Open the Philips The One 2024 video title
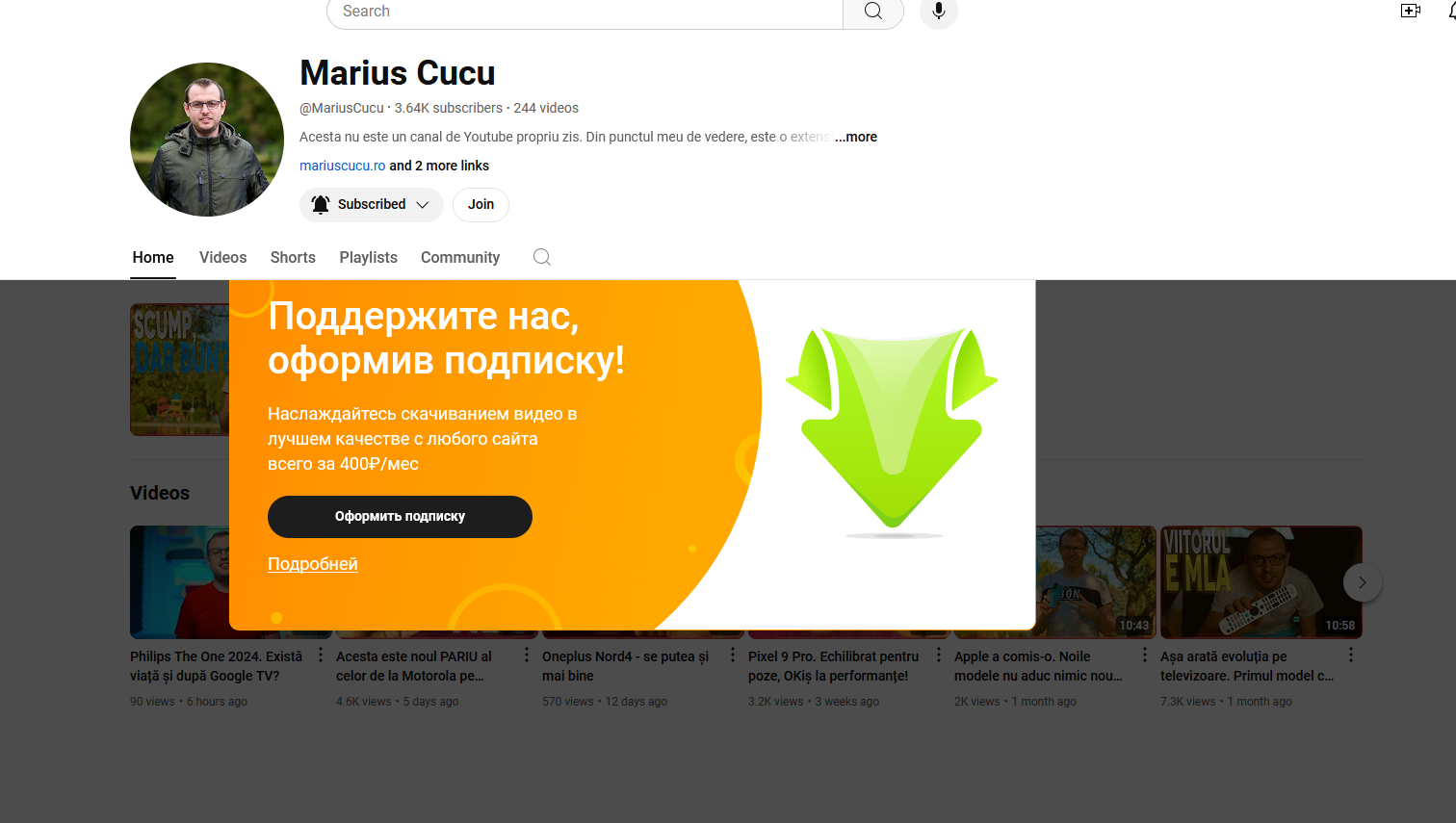This screenshot has width=1456, height=823. (x=217, y=666)
